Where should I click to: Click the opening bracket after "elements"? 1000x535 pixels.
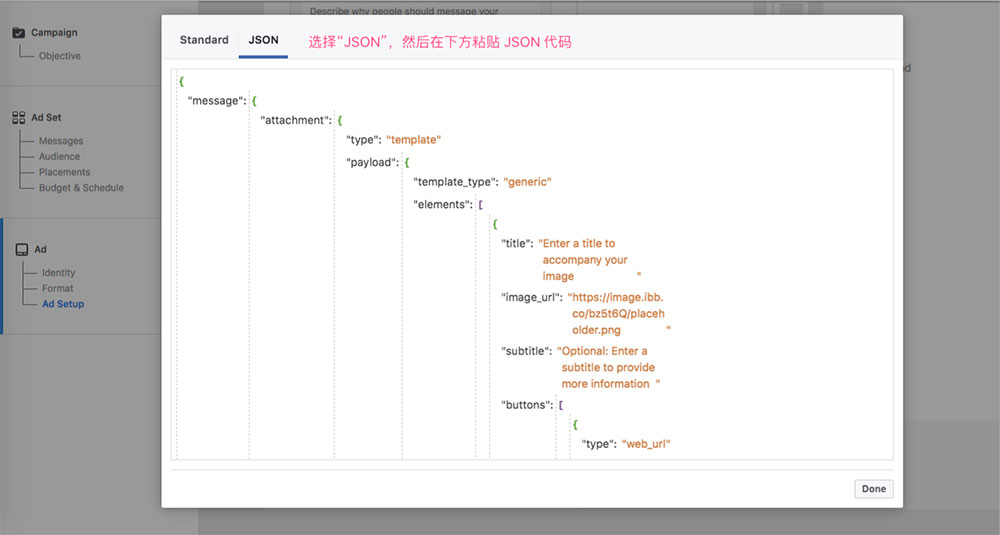point(480,205)
